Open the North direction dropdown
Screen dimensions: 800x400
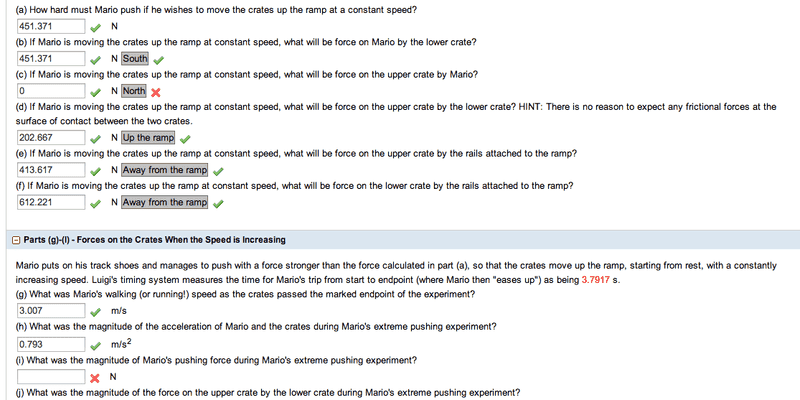[134, 92]
